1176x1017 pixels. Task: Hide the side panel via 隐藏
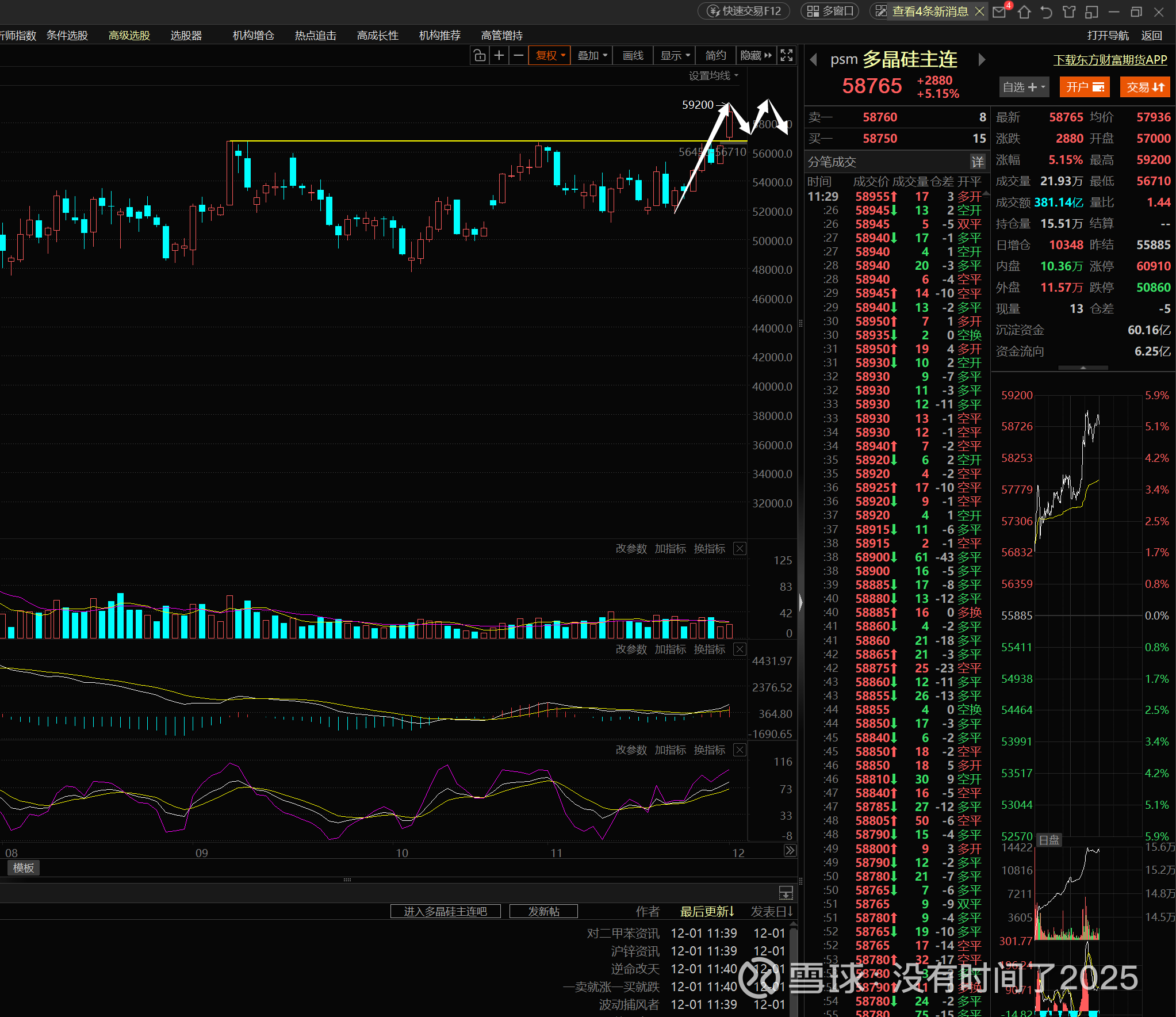coord(756,56)
